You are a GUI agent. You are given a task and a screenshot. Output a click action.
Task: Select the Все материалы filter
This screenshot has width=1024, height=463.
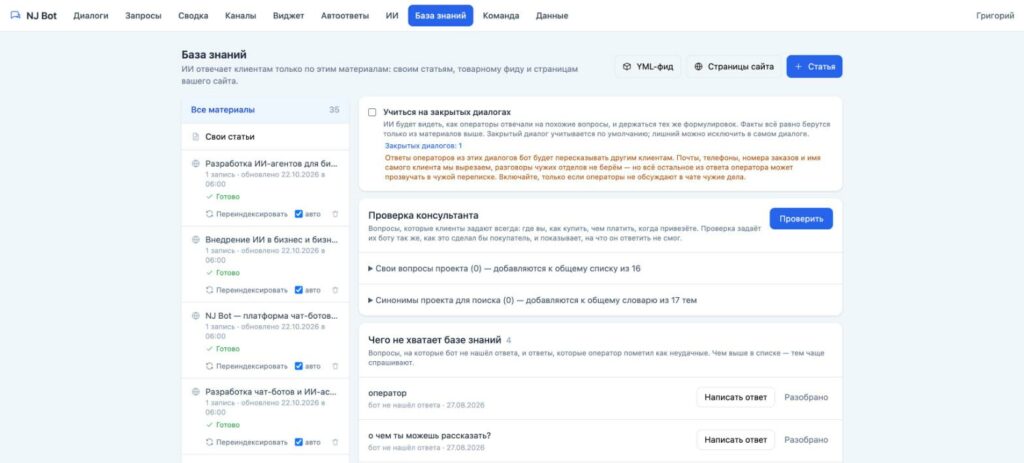(265, 110)
